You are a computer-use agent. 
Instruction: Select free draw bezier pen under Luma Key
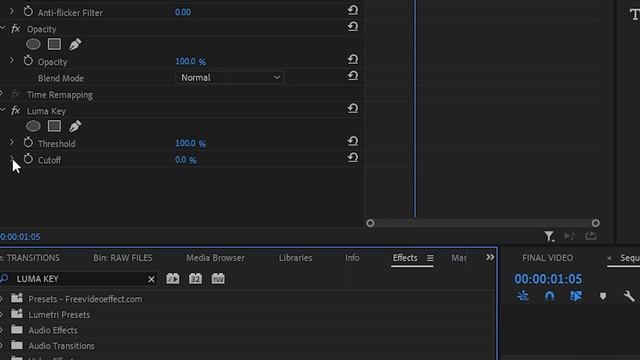[75, 126]
